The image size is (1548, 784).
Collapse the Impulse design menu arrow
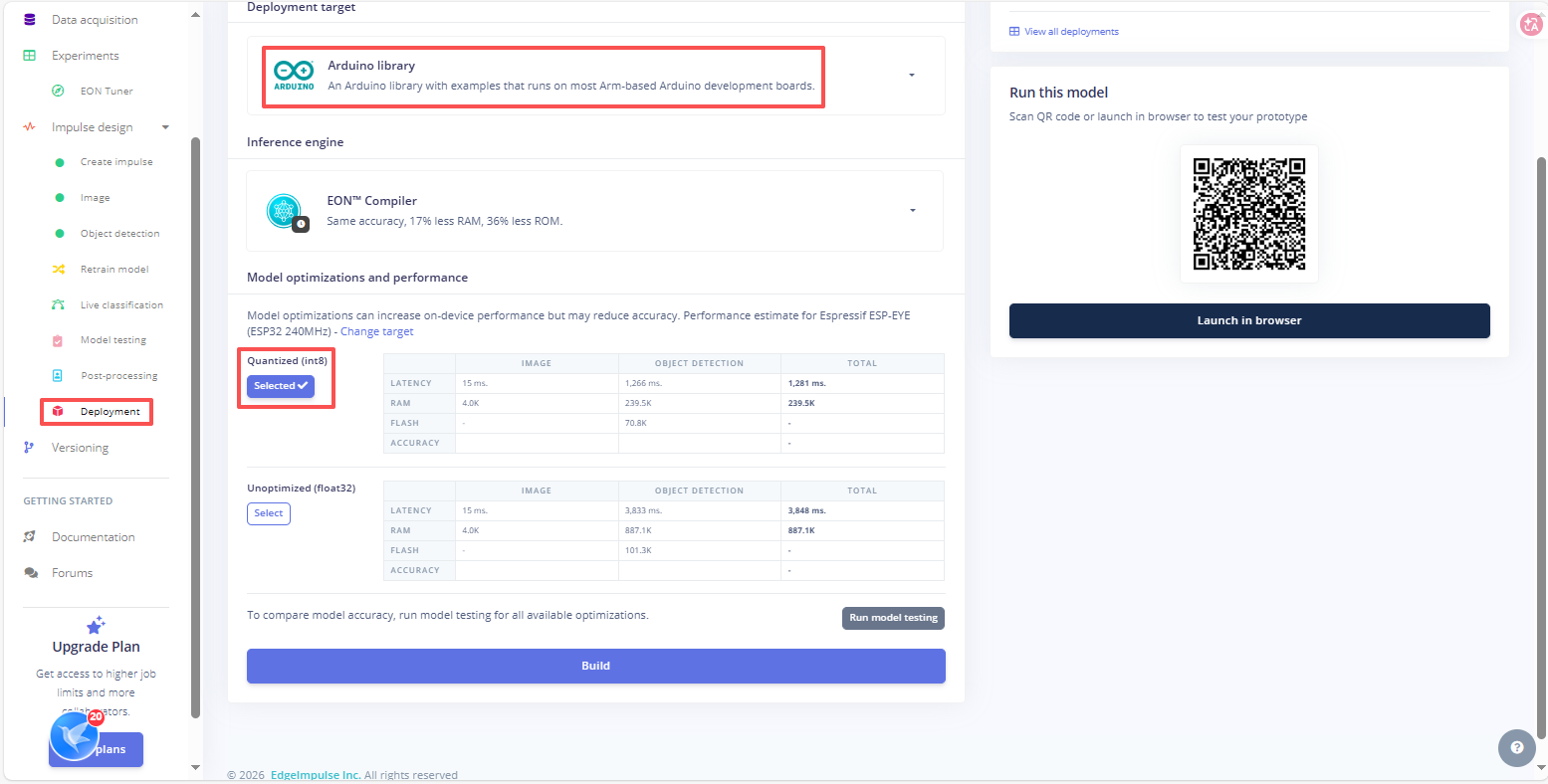coord(165,127)
